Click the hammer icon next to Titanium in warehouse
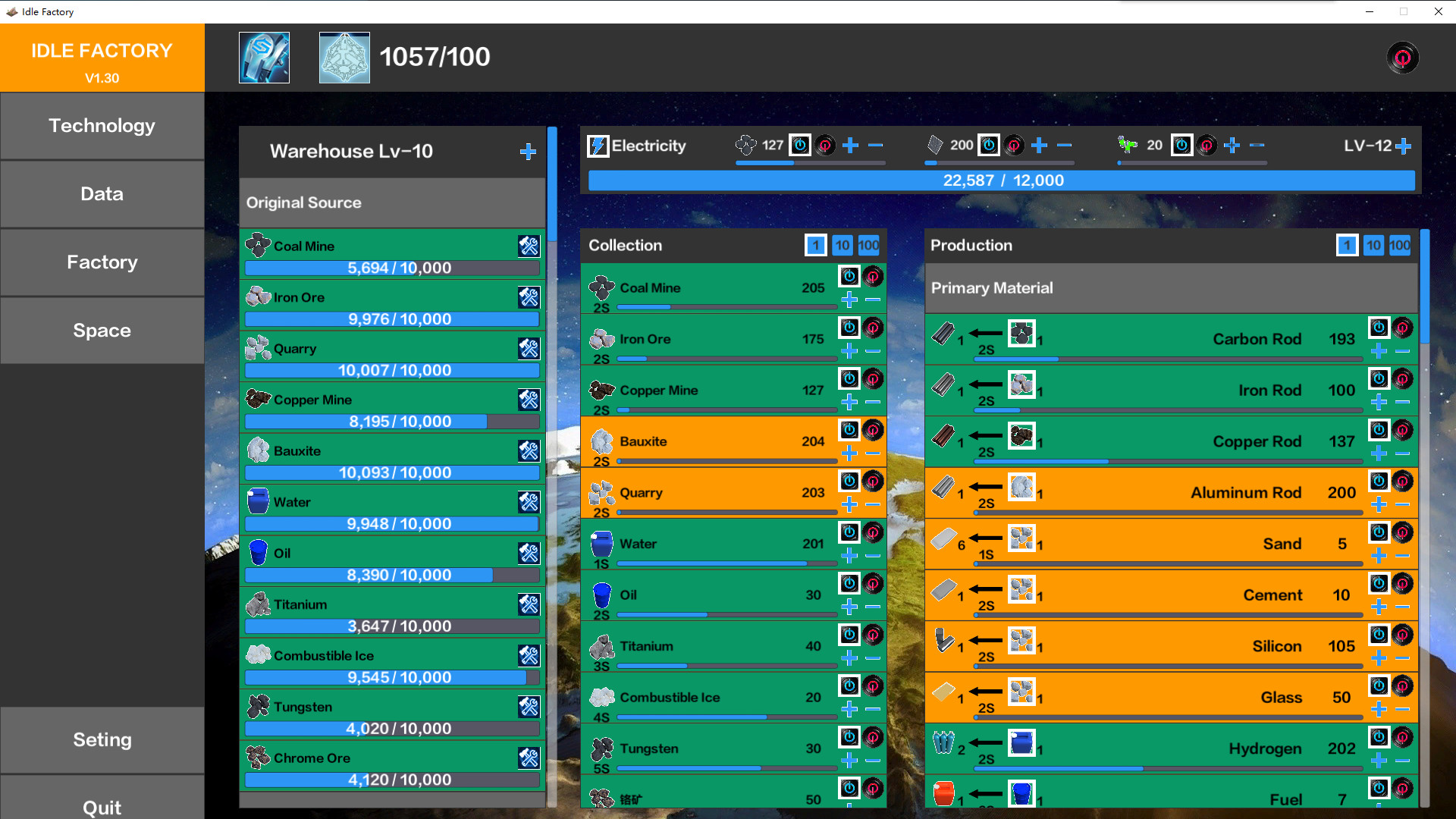Screen dimensions: 1456x819 (529, 604)
